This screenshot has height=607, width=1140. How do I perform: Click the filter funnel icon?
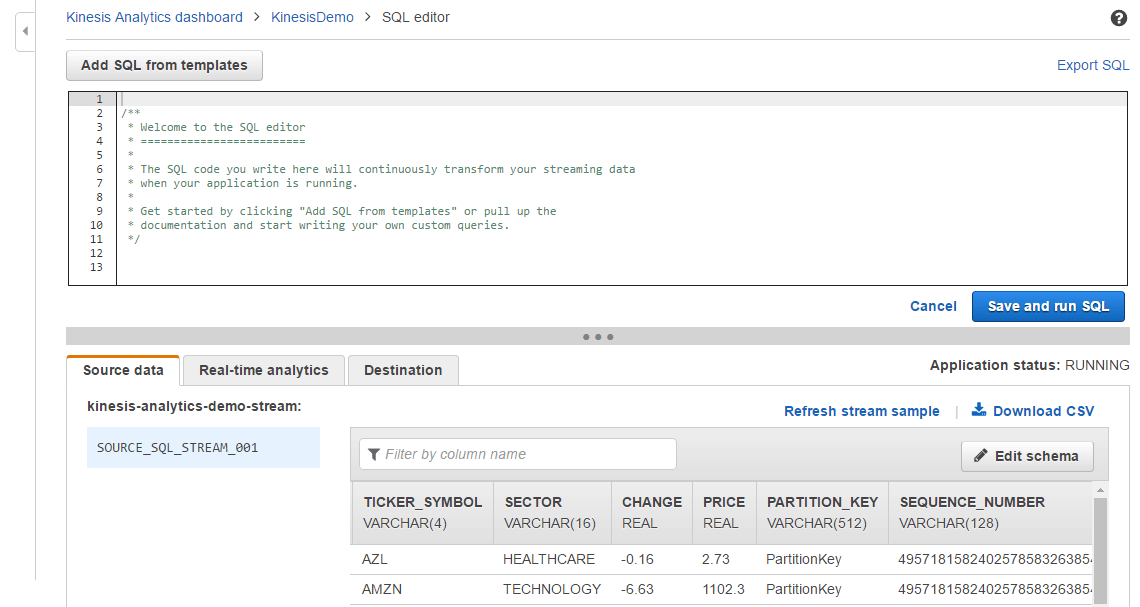click(x=374, y=454)
